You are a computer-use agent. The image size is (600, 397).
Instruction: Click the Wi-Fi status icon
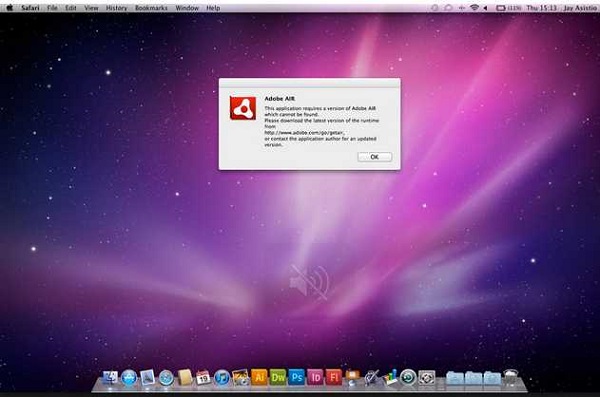tap(474, 7)
